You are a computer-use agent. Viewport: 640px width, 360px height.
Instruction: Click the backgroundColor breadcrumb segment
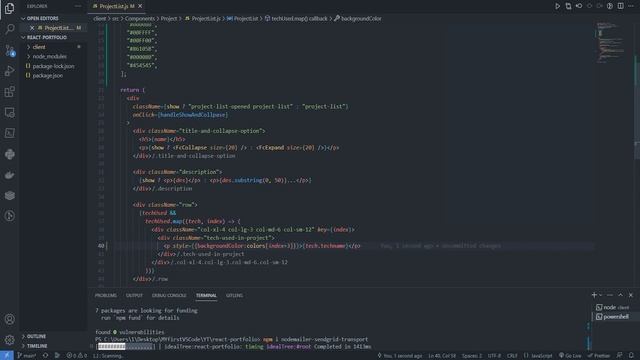pos(358,18)
